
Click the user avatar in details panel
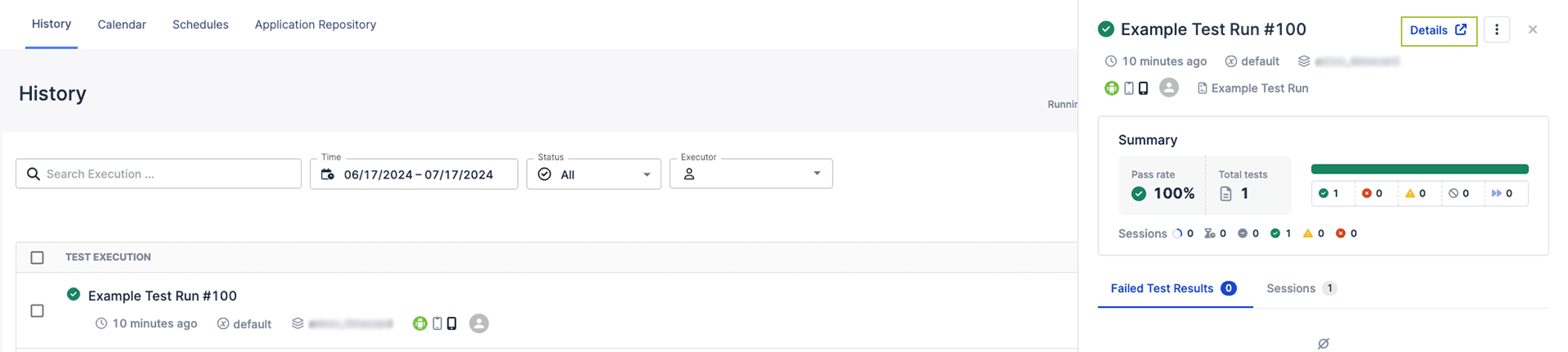(1169, 88)
